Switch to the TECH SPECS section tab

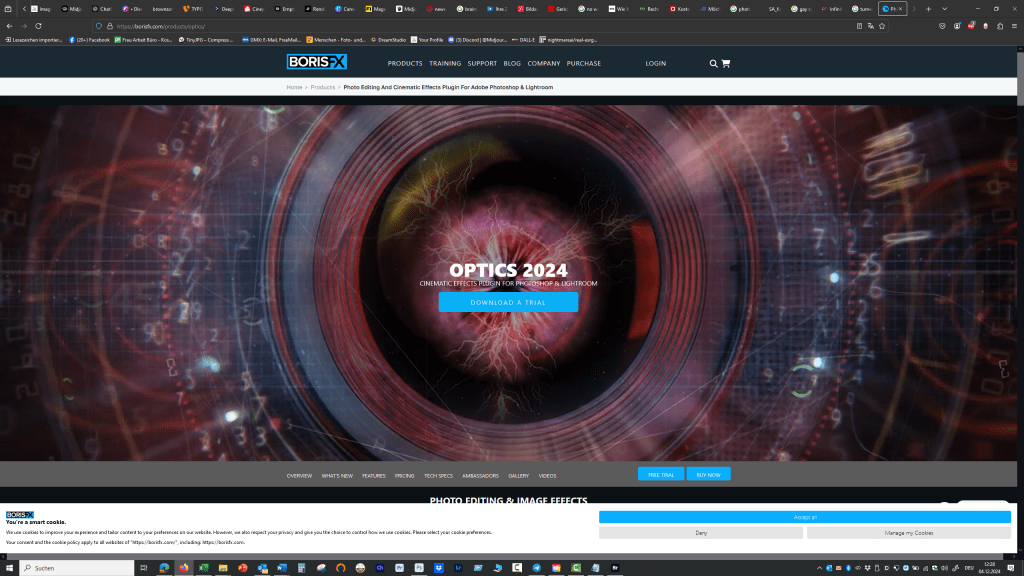[x=438, y=475]
